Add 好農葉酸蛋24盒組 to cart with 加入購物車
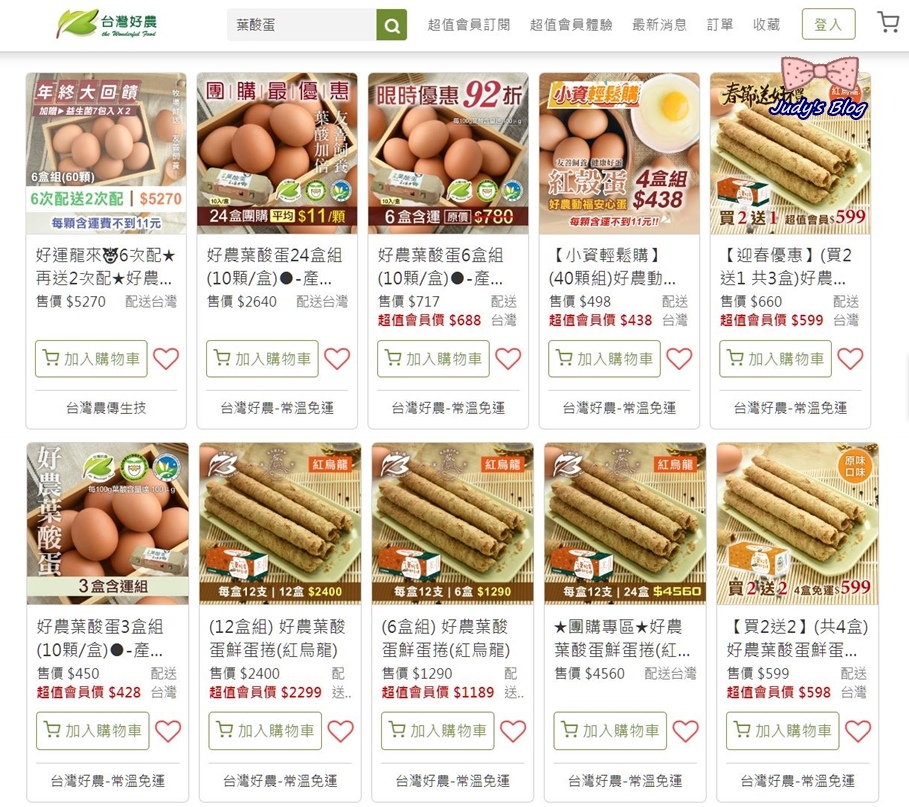 262,359
